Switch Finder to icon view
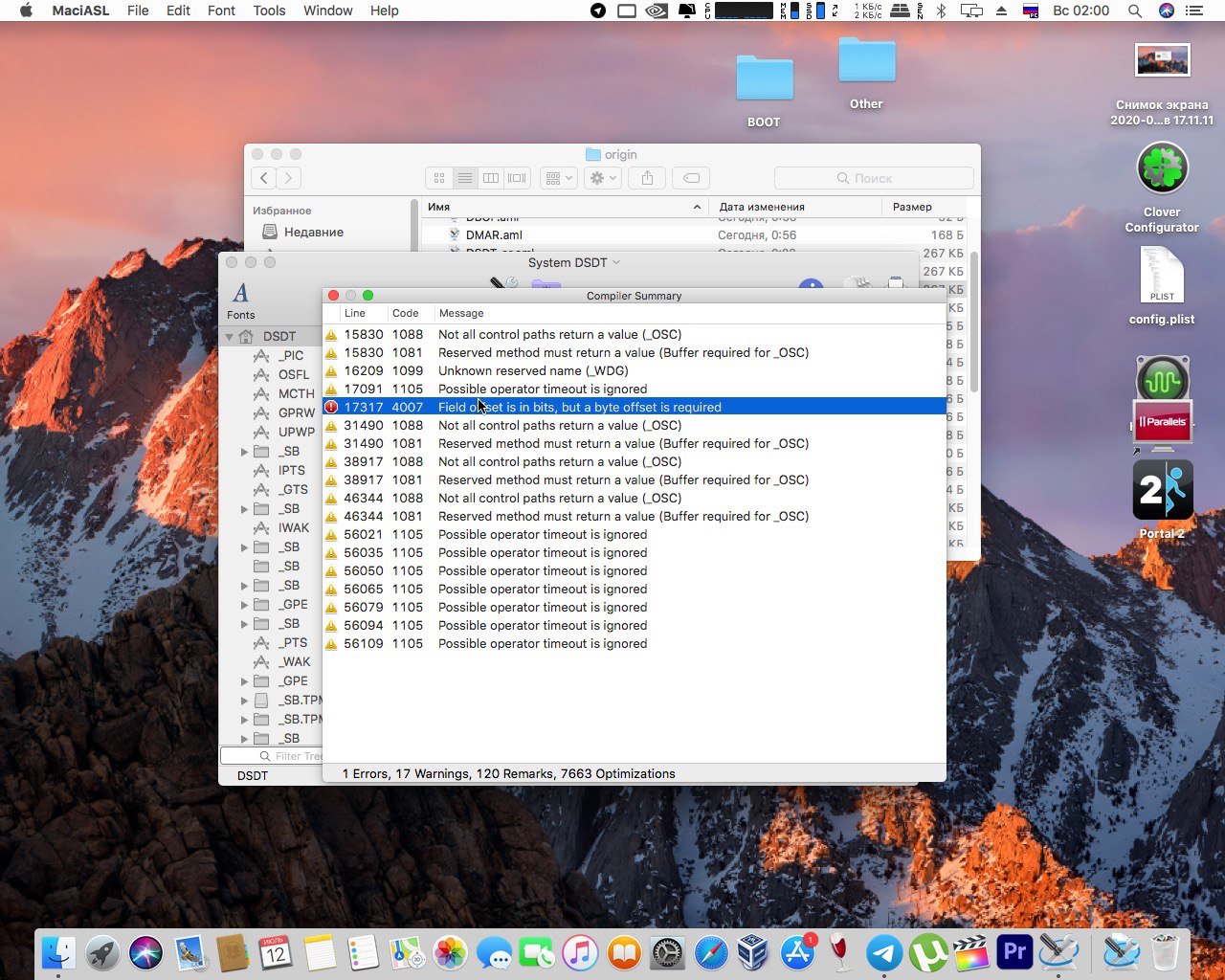This screenshot has width=1225, height=980. pos(439,178)
